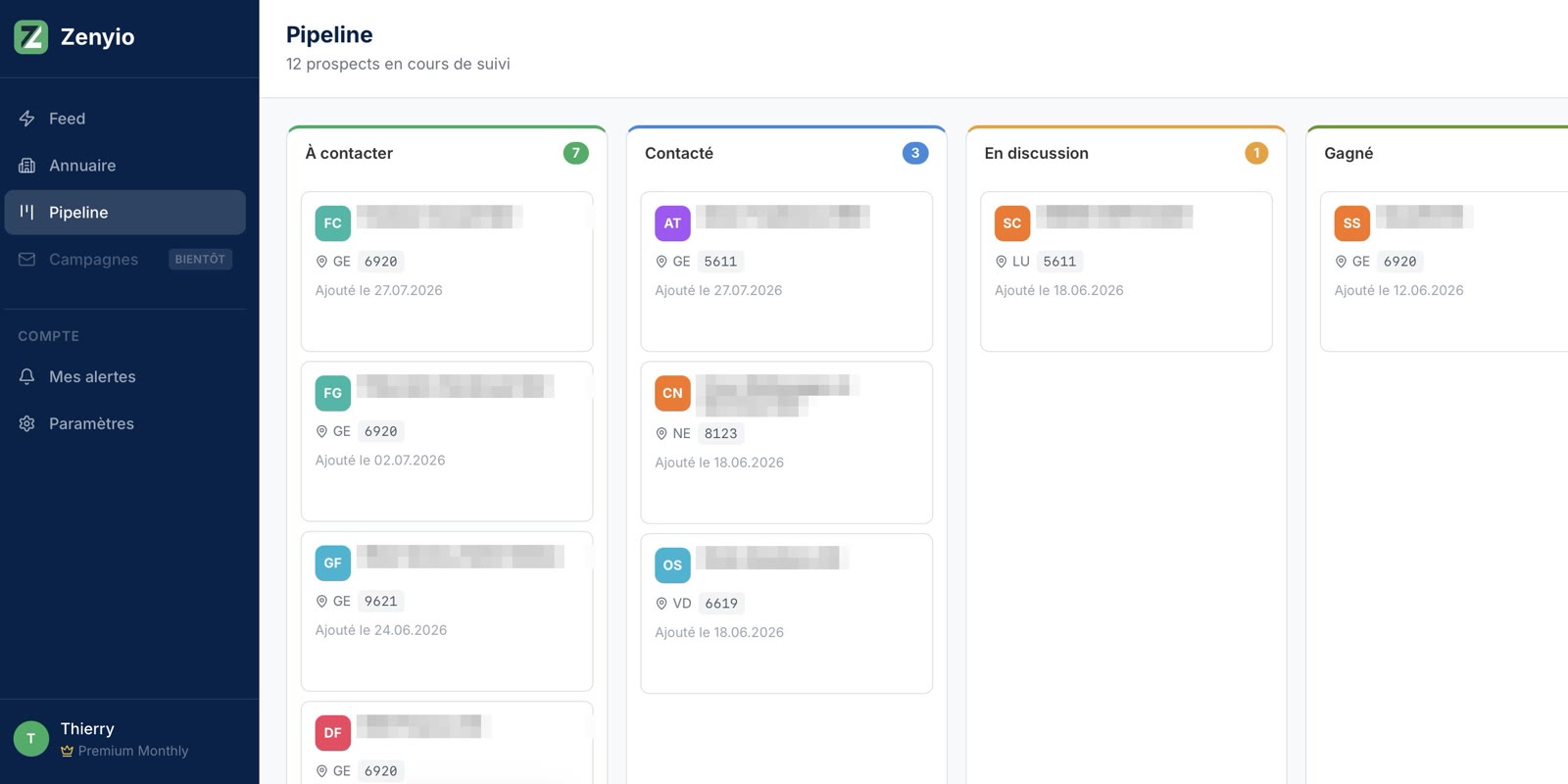Open the FC prospect avatar
The height and width of the screenshot is (784, 1568).
[x=333, y=223]
